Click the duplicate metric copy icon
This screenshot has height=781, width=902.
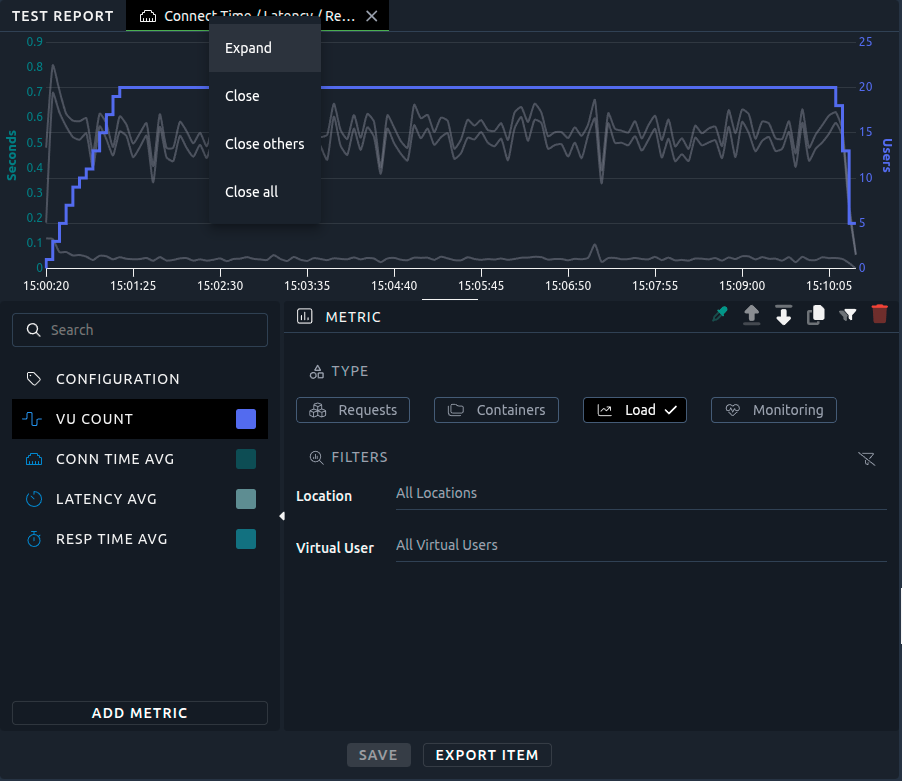816,315
